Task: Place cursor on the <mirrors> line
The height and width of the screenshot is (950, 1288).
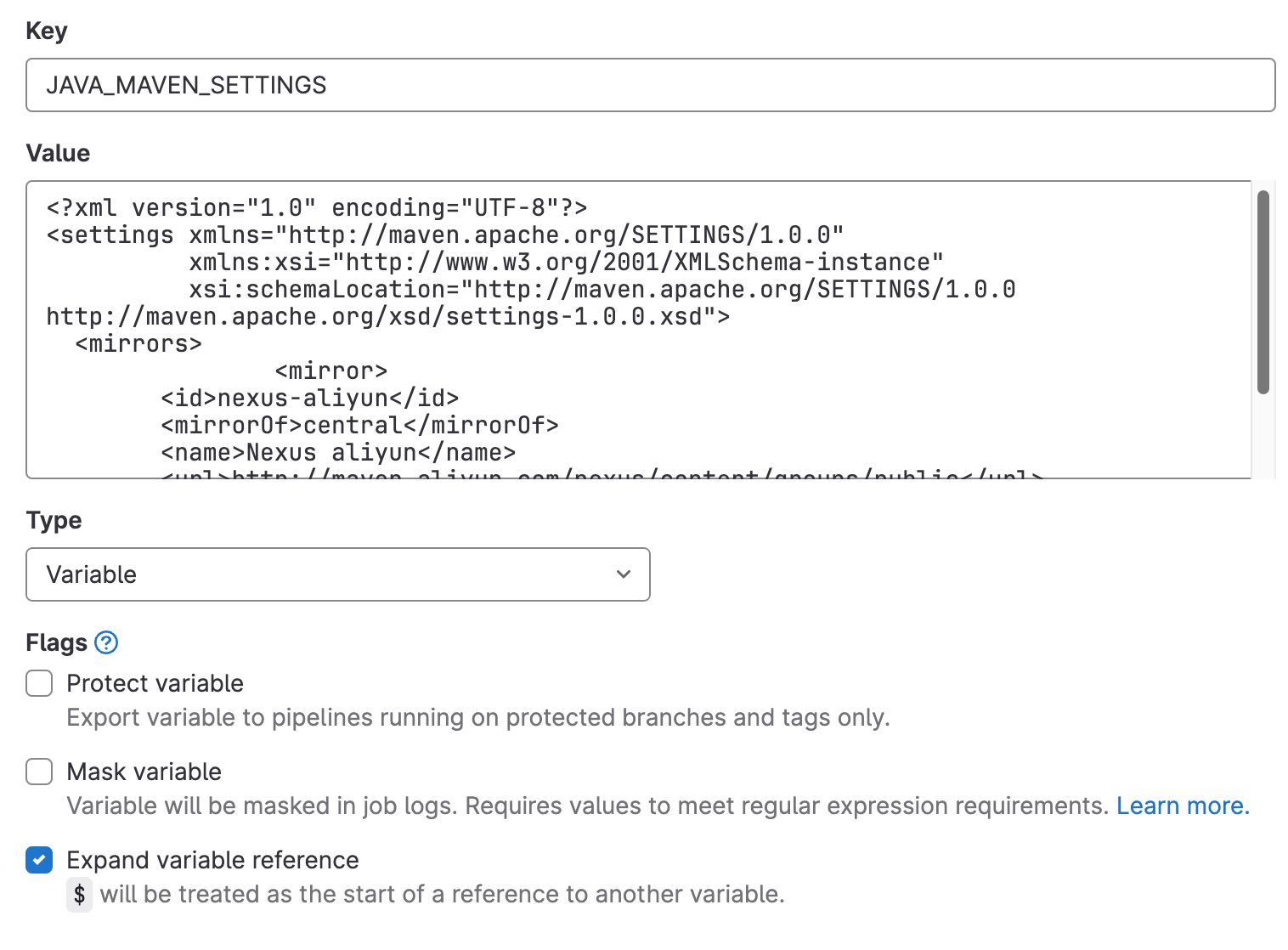Action: coord(138,344)
